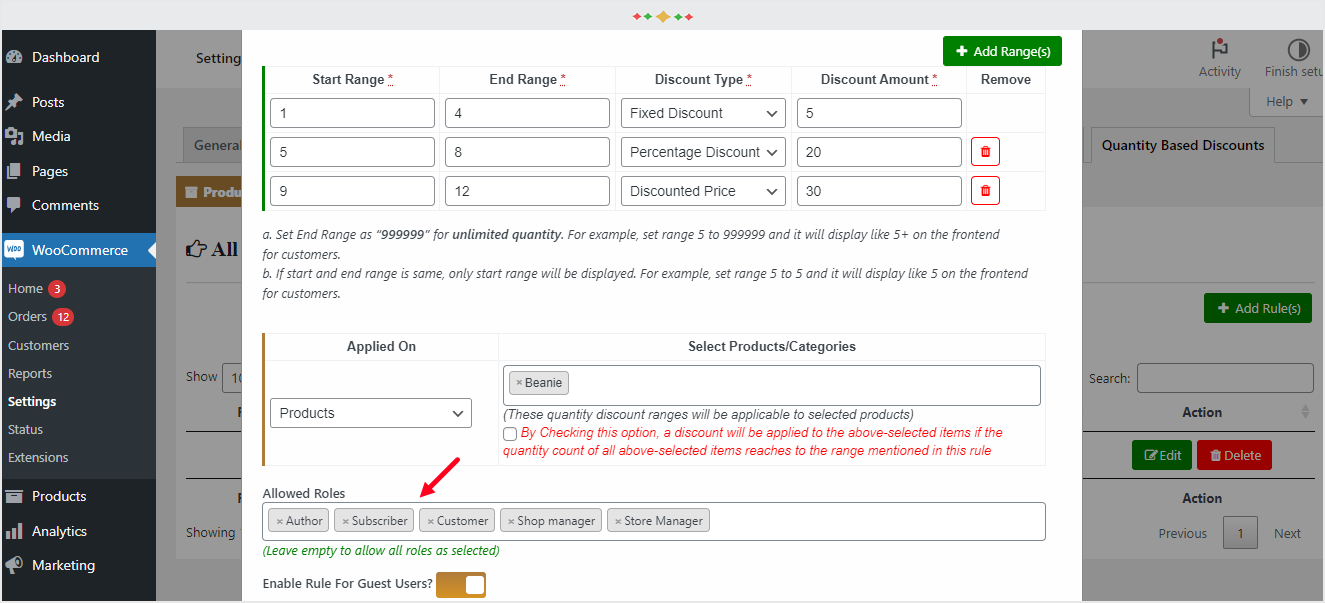The height and width of the screenshot is (603, 1325).
Task: Open the Applied On Products dropdown
Action: (x=370, y=412)
